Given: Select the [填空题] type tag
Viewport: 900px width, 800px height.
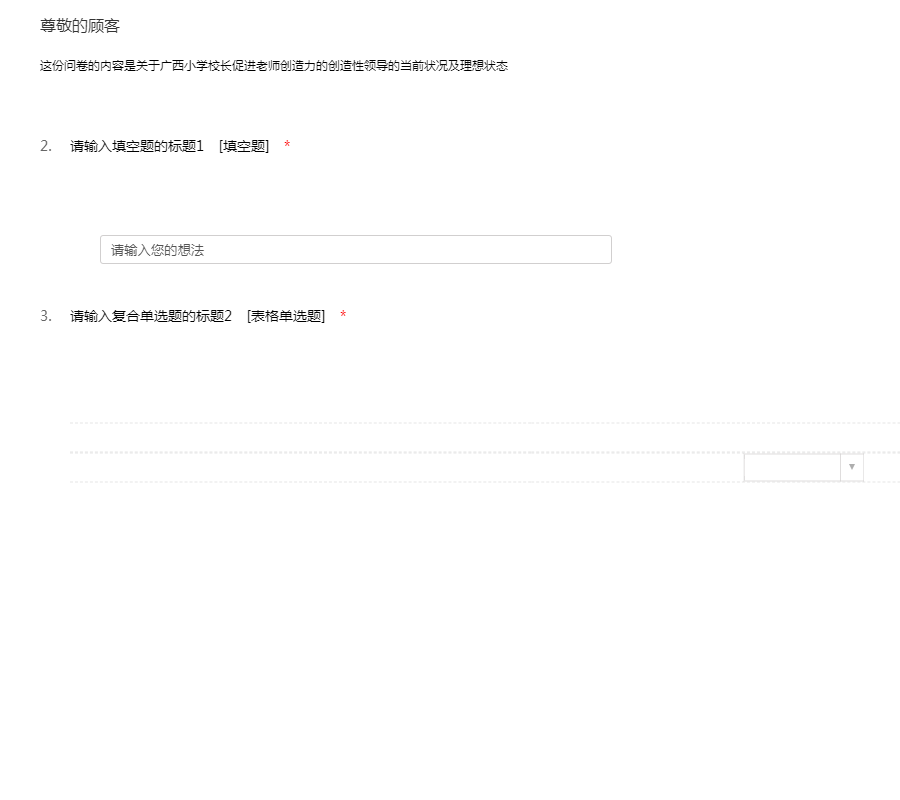Looking at the screenshot, I should pyautogui.click(x=244, y=146).
